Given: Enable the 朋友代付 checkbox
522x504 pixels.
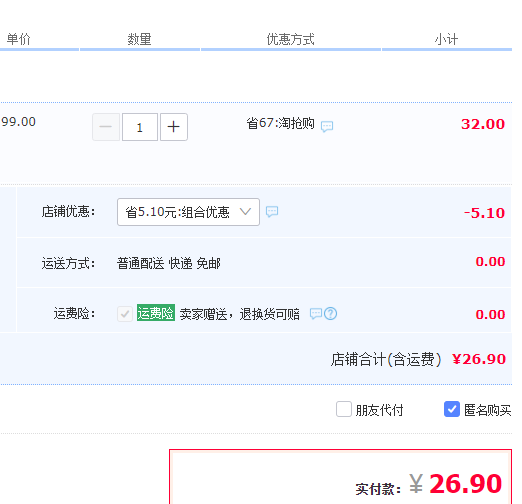Looking at the screenshot, I should pyautogui.click(x=344, y=409).
